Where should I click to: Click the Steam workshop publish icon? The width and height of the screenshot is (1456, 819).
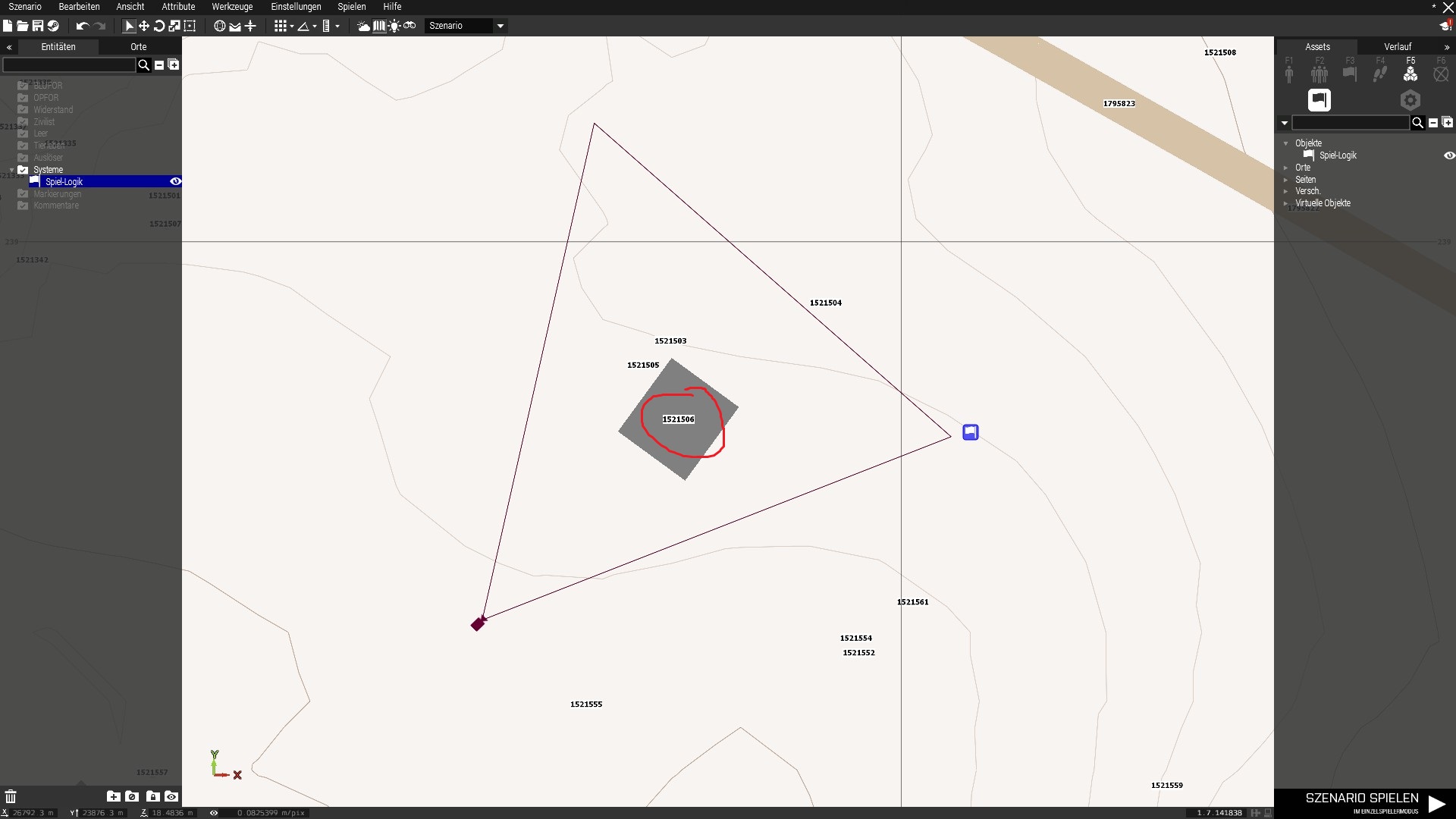(x=53, y=26)
